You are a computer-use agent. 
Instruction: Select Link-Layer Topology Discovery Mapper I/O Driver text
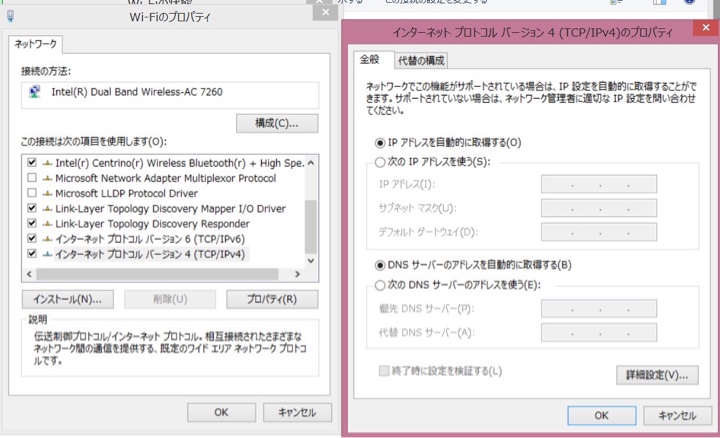(x=170, y=209)
